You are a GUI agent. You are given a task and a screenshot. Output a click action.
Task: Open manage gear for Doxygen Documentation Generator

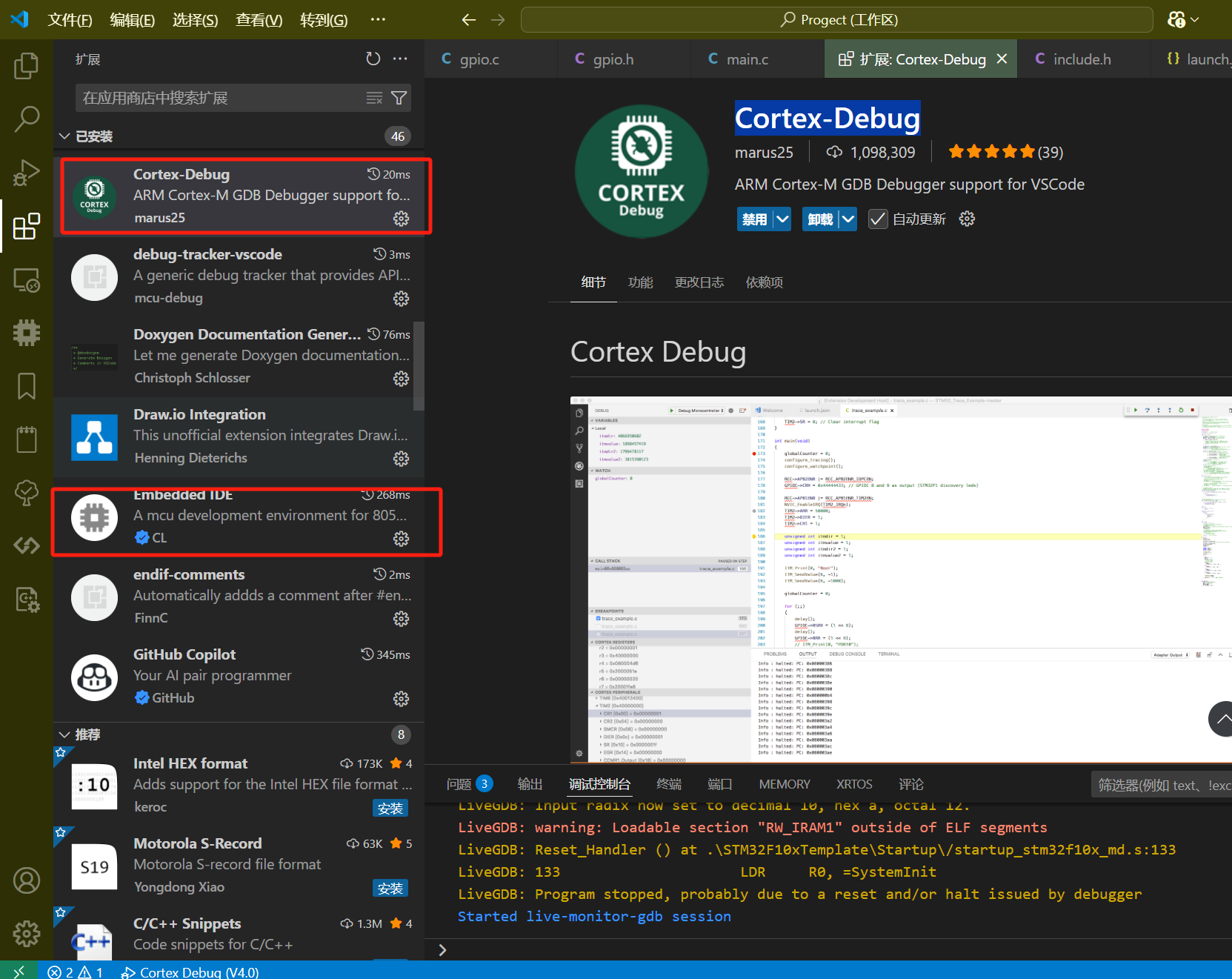tap(401, 379)
